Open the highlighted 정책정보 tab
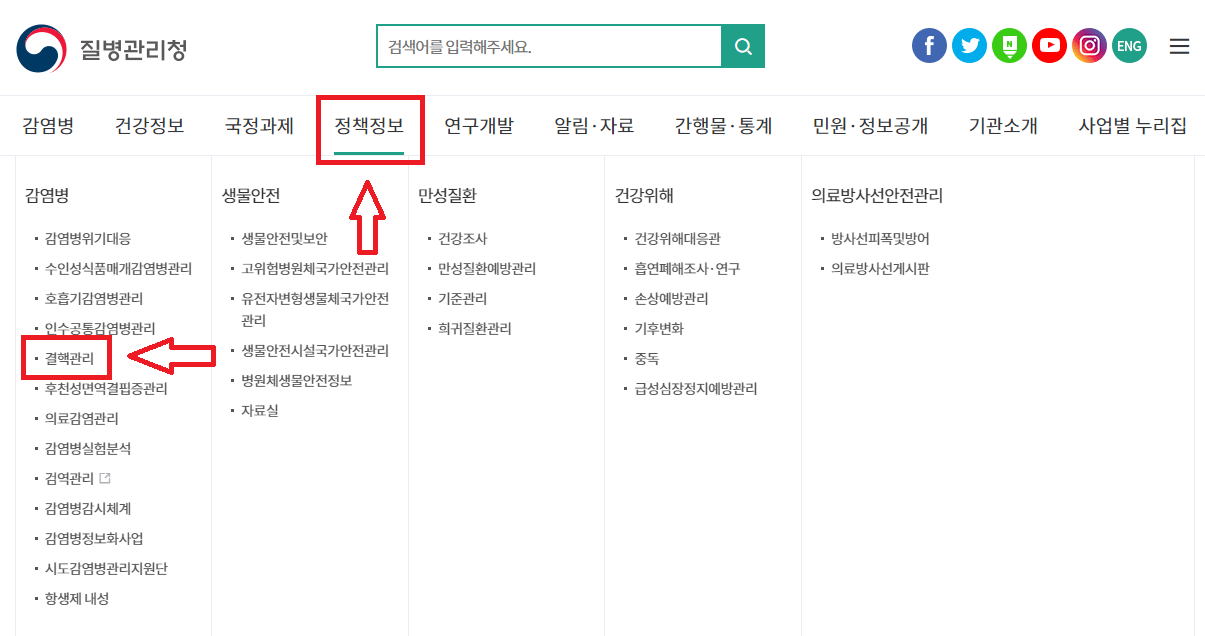This screenshot has height=636, width=1205. point(370,125)
